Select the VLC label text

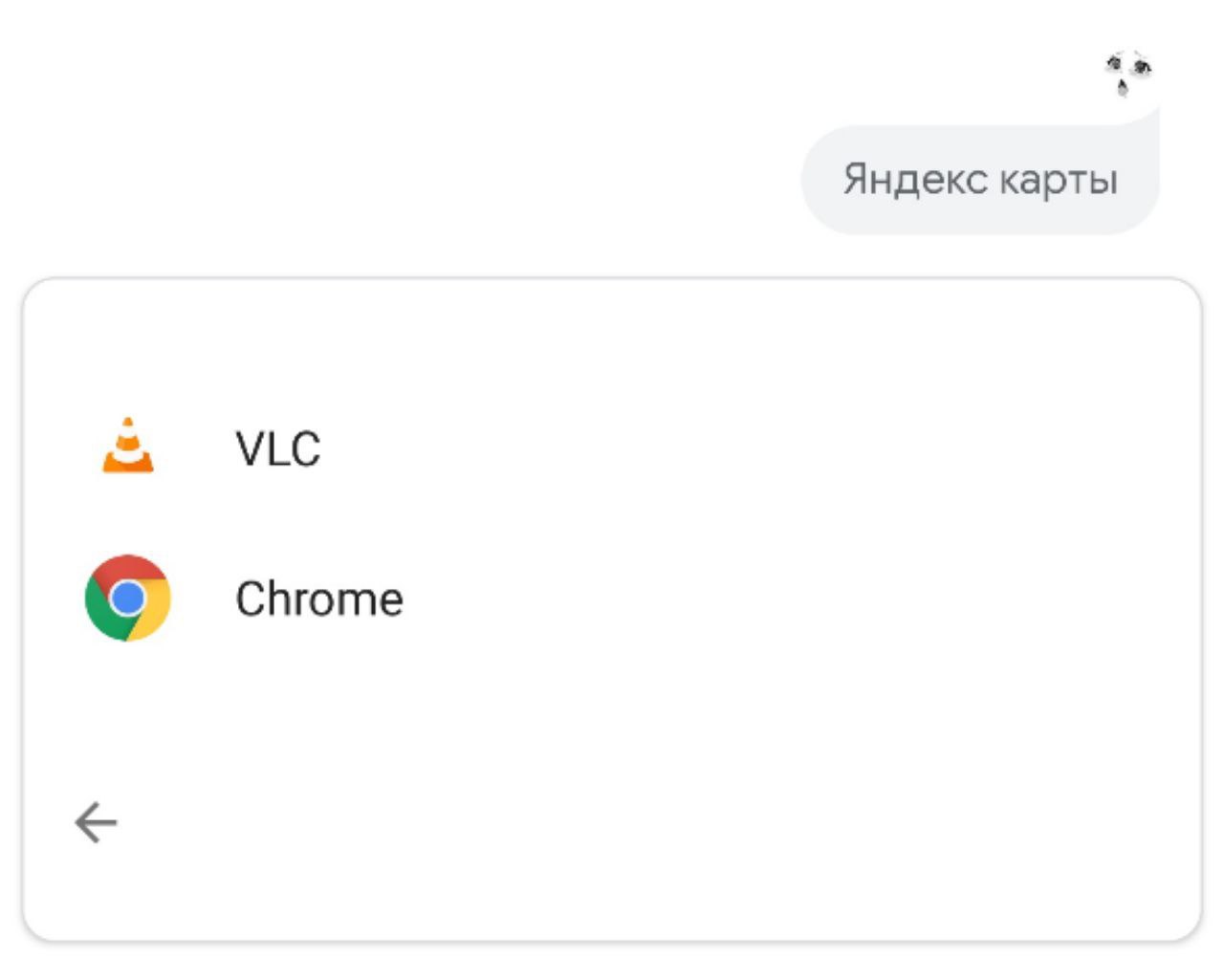pos(278,448)
